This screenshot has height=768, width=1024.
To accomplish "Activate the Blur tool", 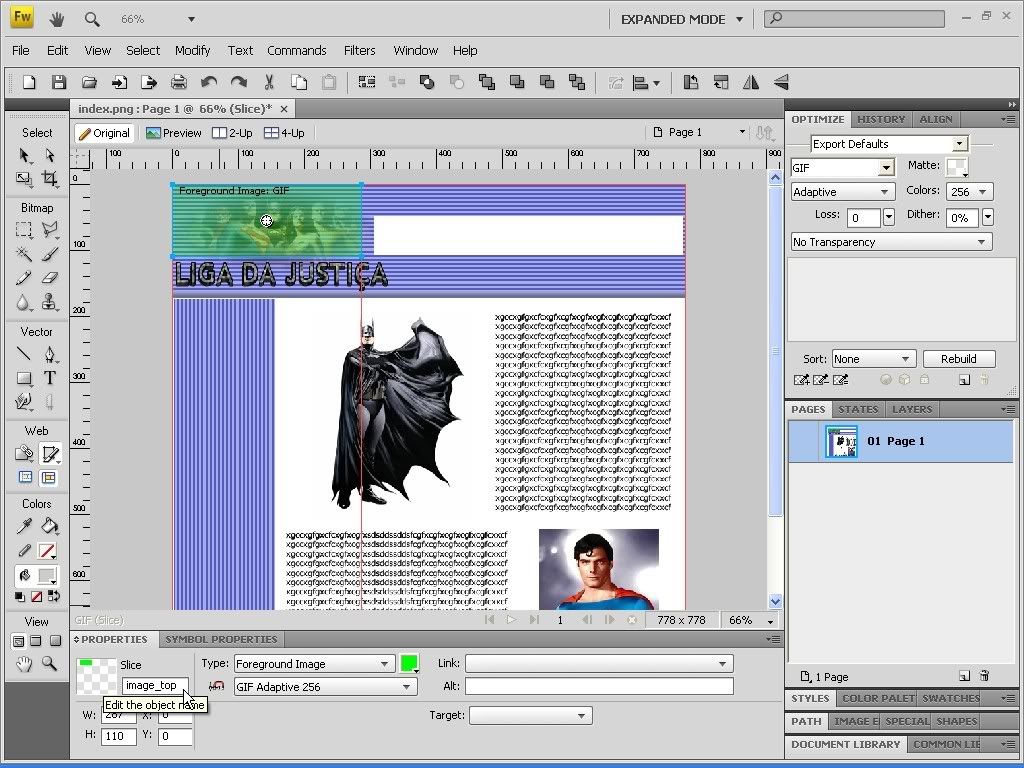I will tap(24, 303).
